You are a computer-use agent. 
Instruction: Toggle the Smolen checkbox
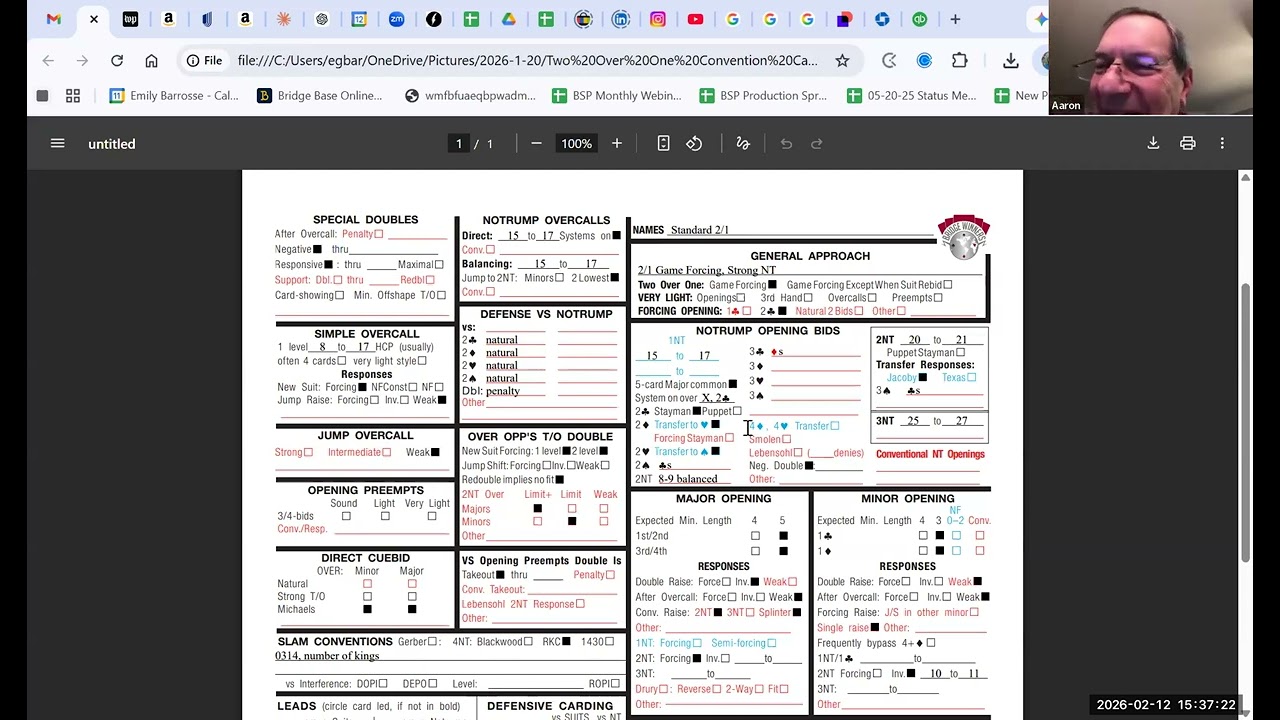[x=787, y=439]
